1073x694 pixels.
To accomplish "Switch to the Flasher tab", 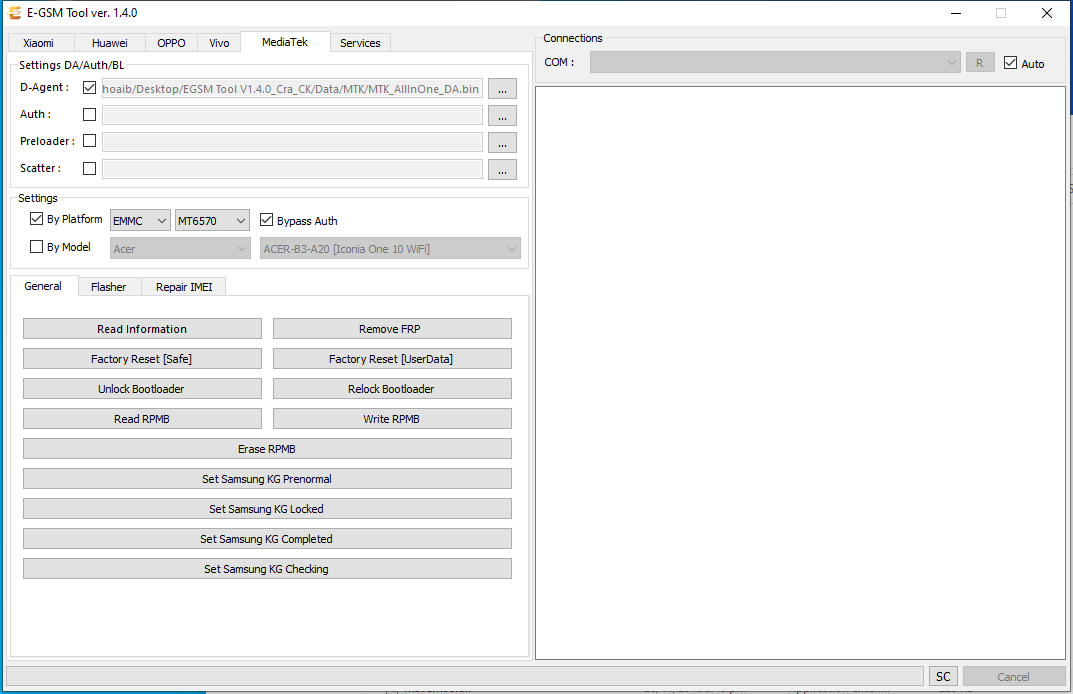I will pos(108,286).
